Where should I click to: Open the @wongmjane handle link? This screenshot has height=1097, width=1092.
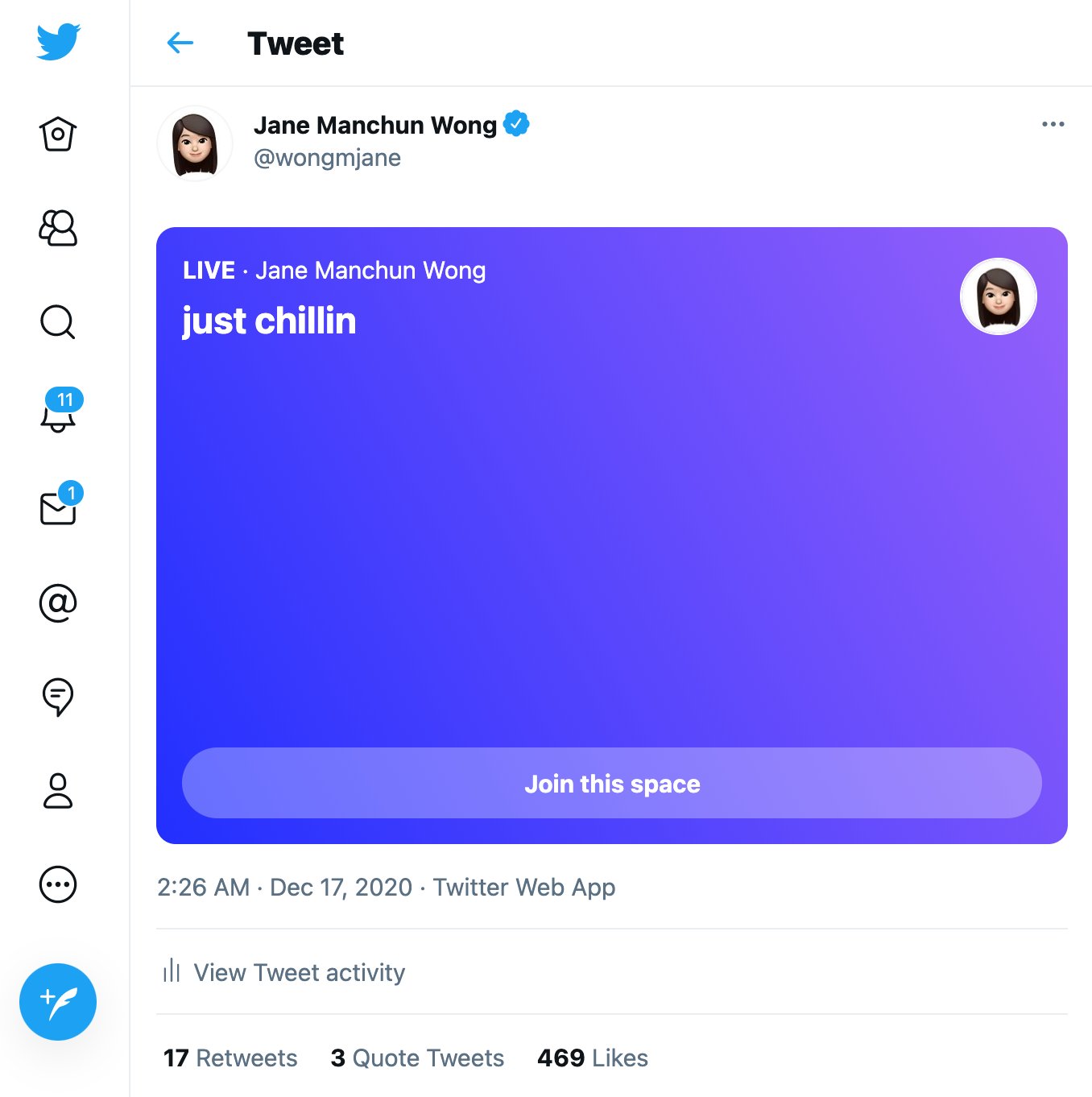coord(327,158)
